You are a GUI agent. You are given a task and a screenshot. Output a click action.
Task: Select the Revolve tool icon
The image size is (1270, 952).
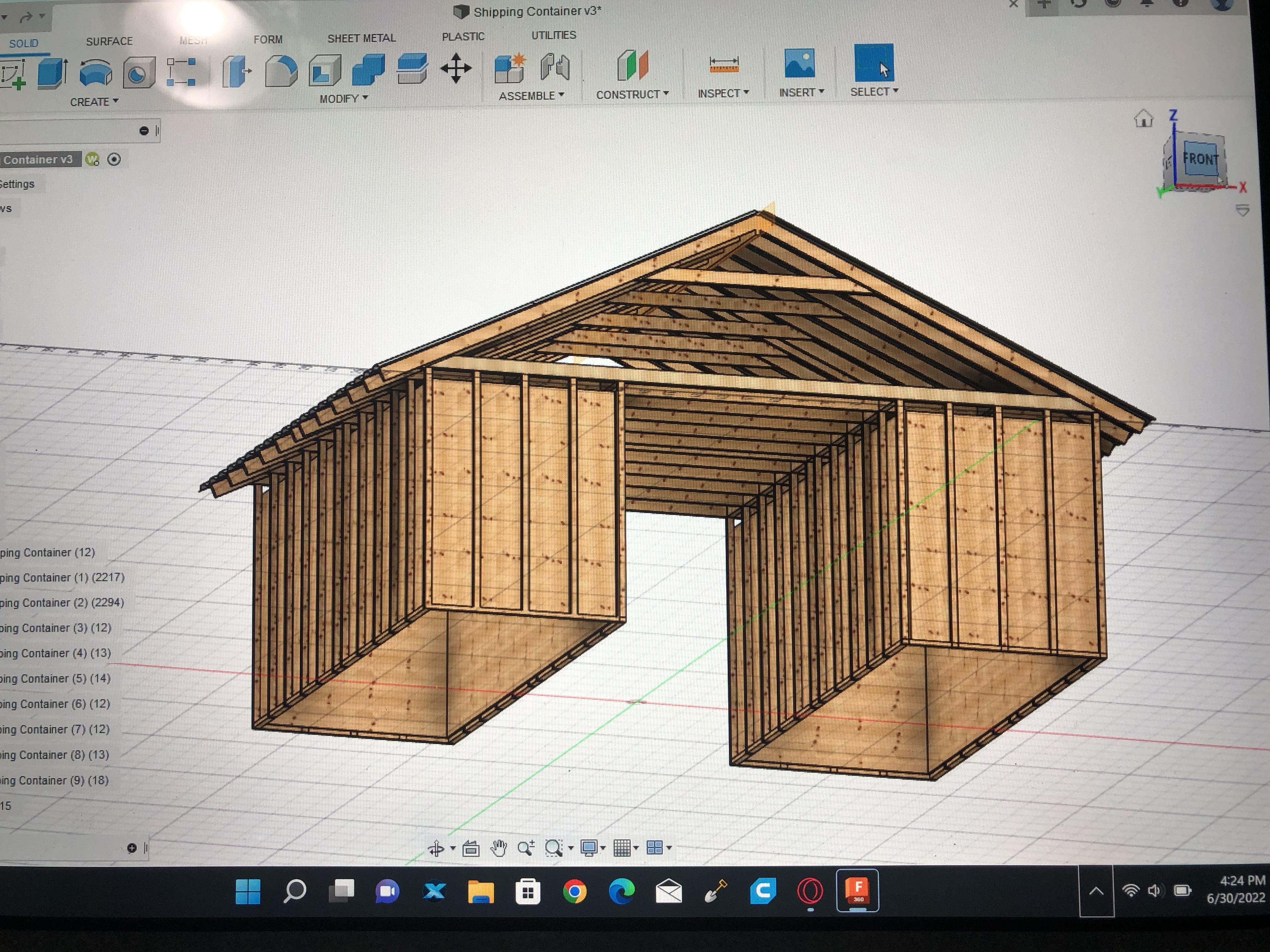[95, 73]
